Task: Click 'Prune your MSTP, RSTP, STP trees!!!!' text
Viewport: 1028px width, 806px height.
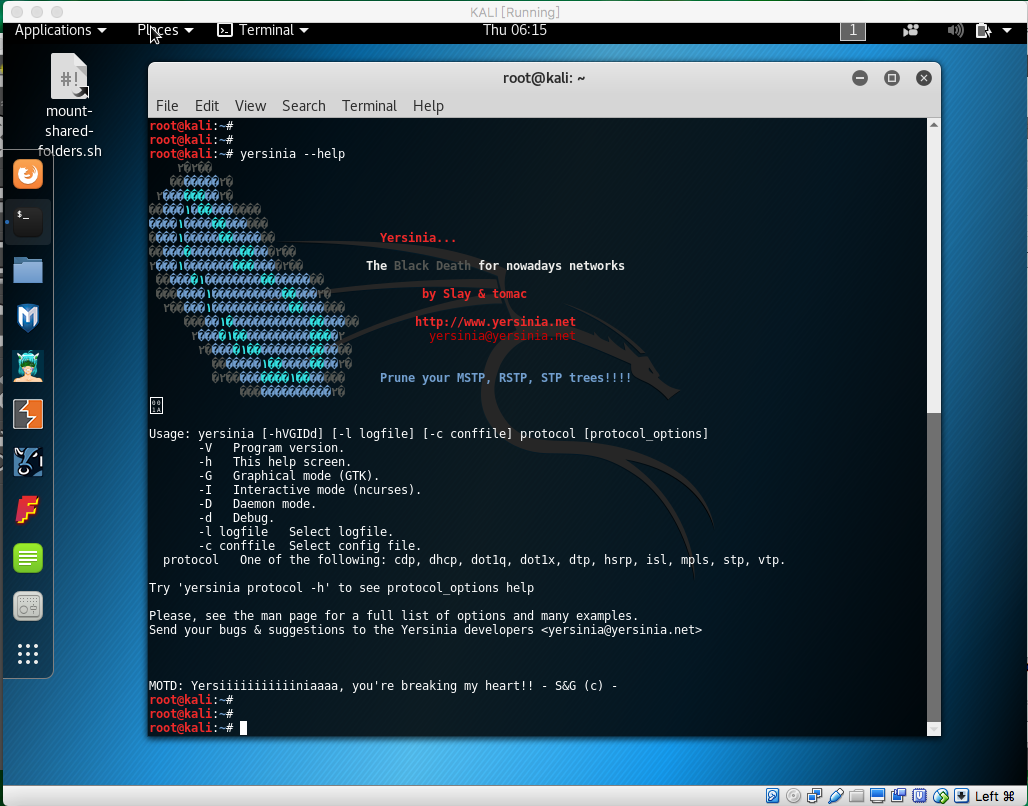Action: [505, 378]
